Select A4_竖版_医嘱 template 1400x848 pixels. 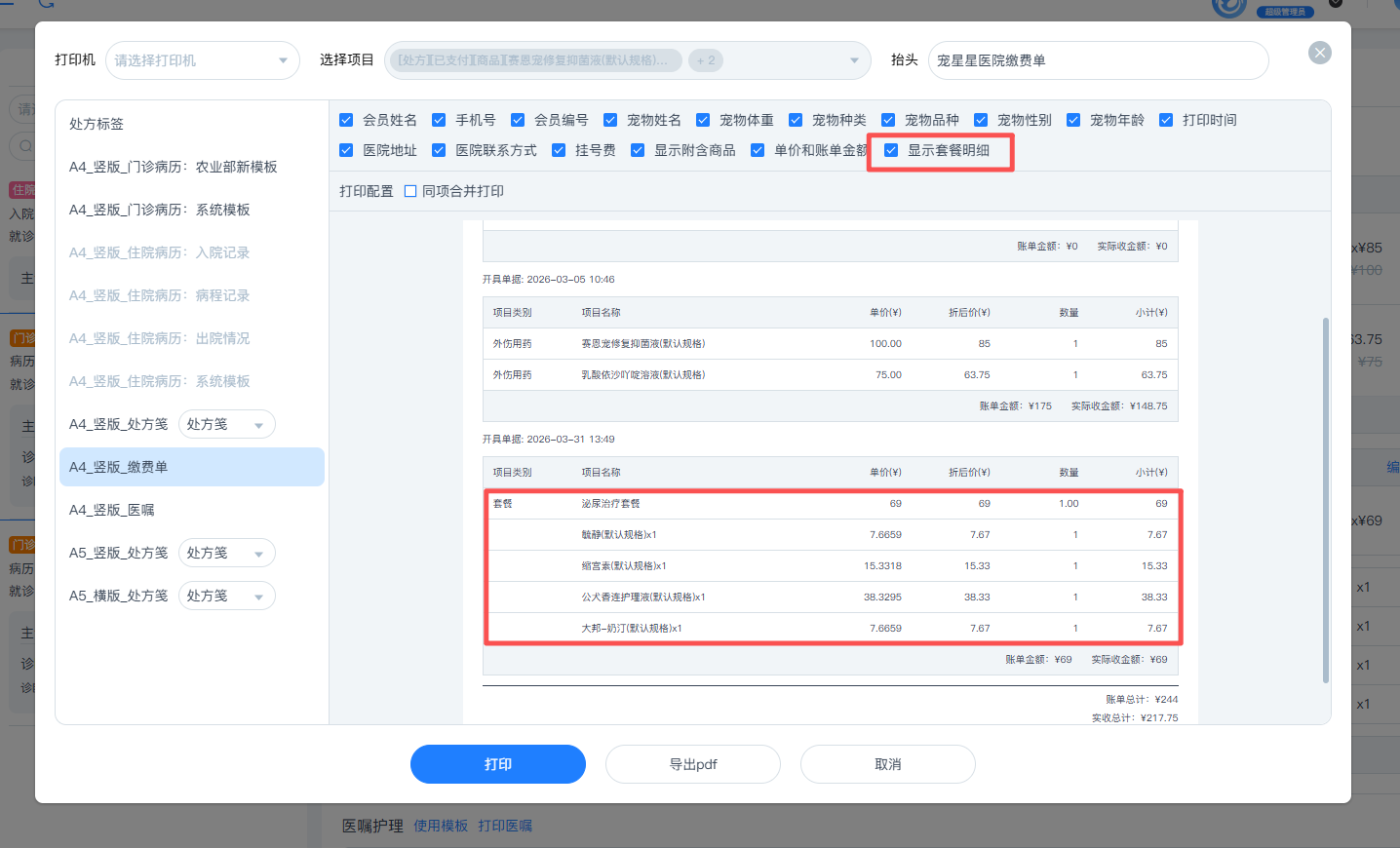tap(112, 511)
